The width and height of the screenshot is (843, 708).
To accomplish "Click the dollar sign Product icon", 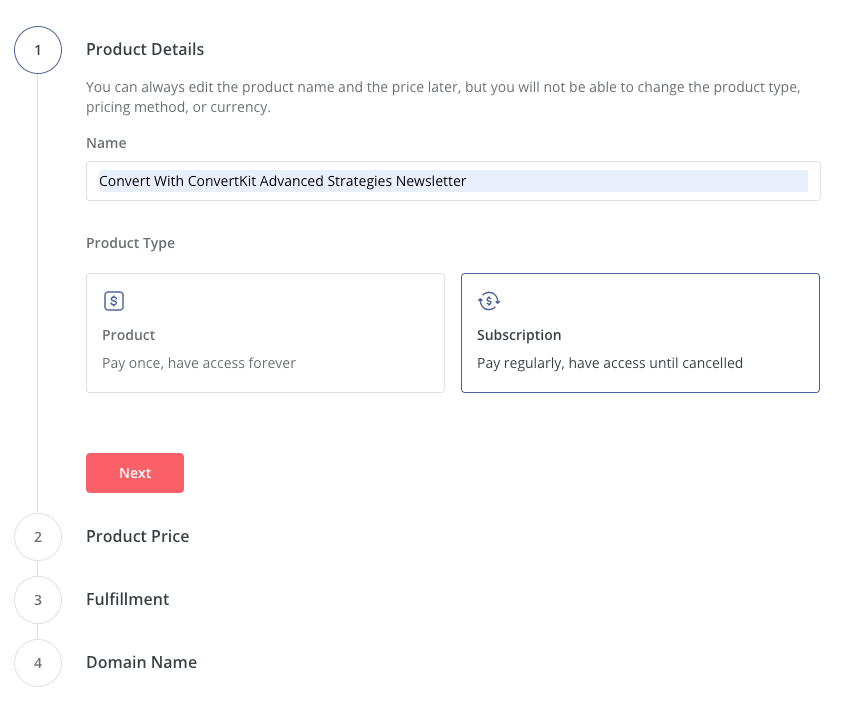I will click(x=114, y=301).
